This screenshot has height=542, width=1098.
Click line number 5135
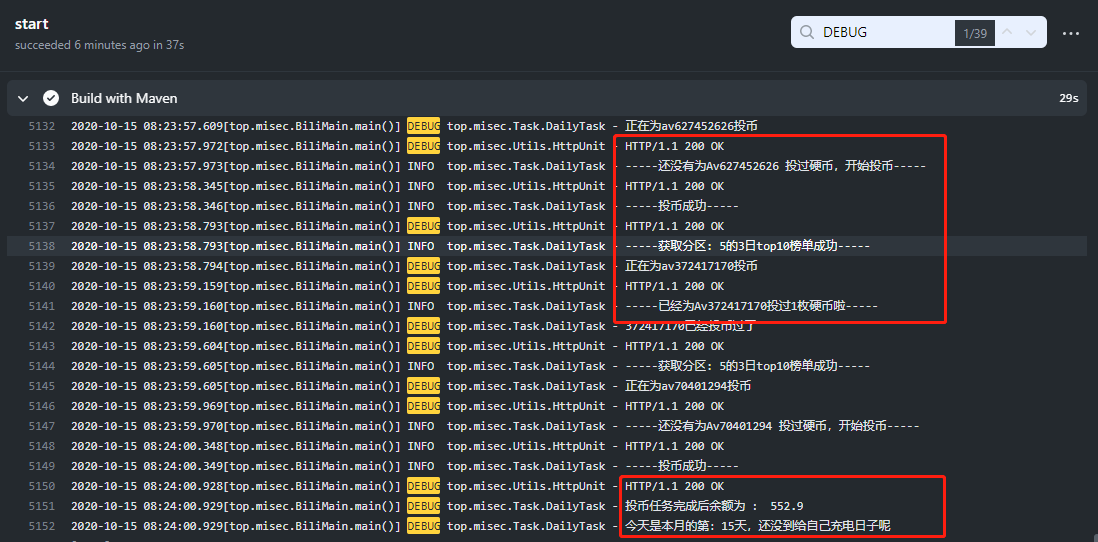pyautogui.click(x=41, y=186)
